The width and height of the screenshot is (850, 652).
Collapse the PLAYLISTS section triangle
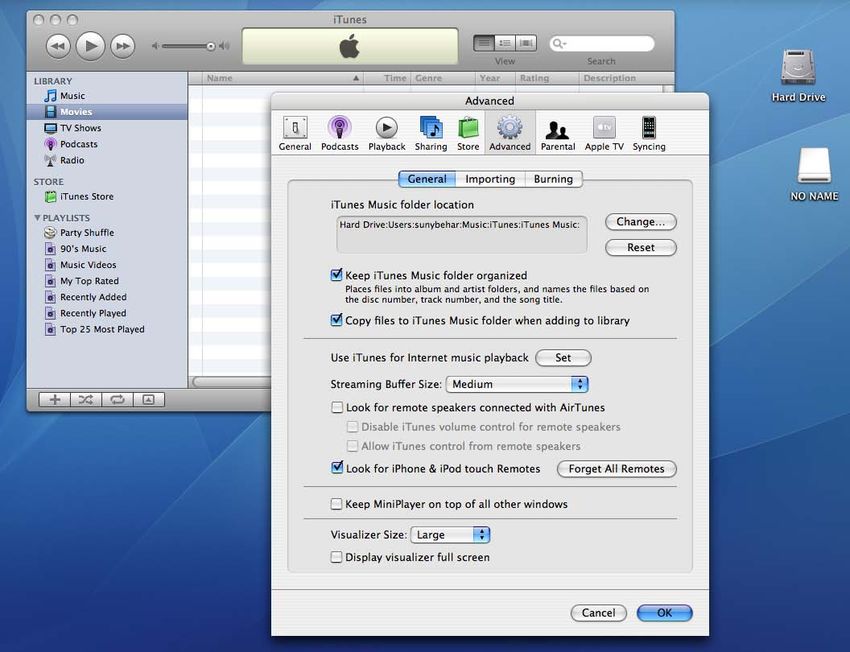(37, 218)
